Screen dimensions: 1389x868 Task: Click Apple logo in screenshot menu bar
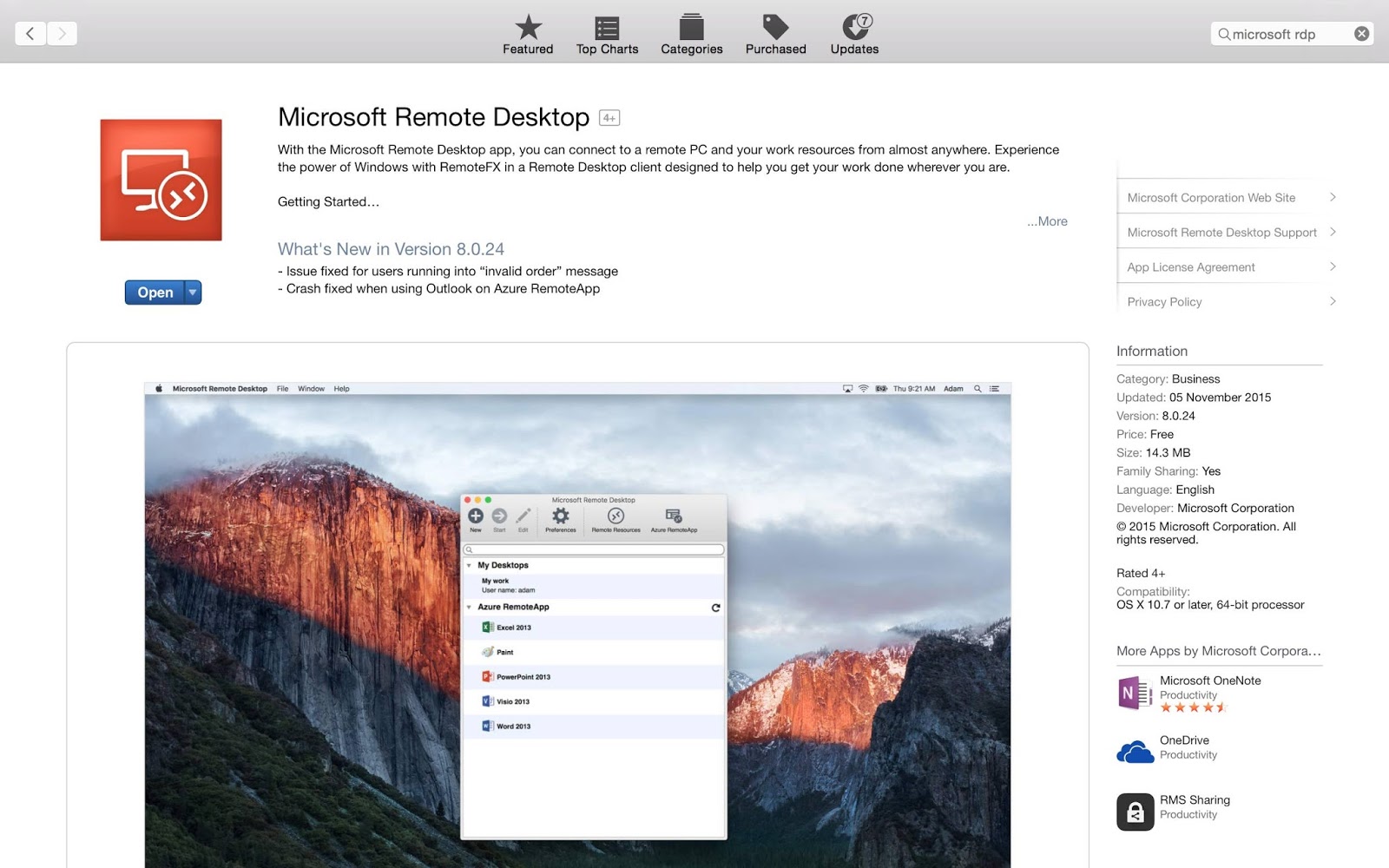[x=159, y=389]
